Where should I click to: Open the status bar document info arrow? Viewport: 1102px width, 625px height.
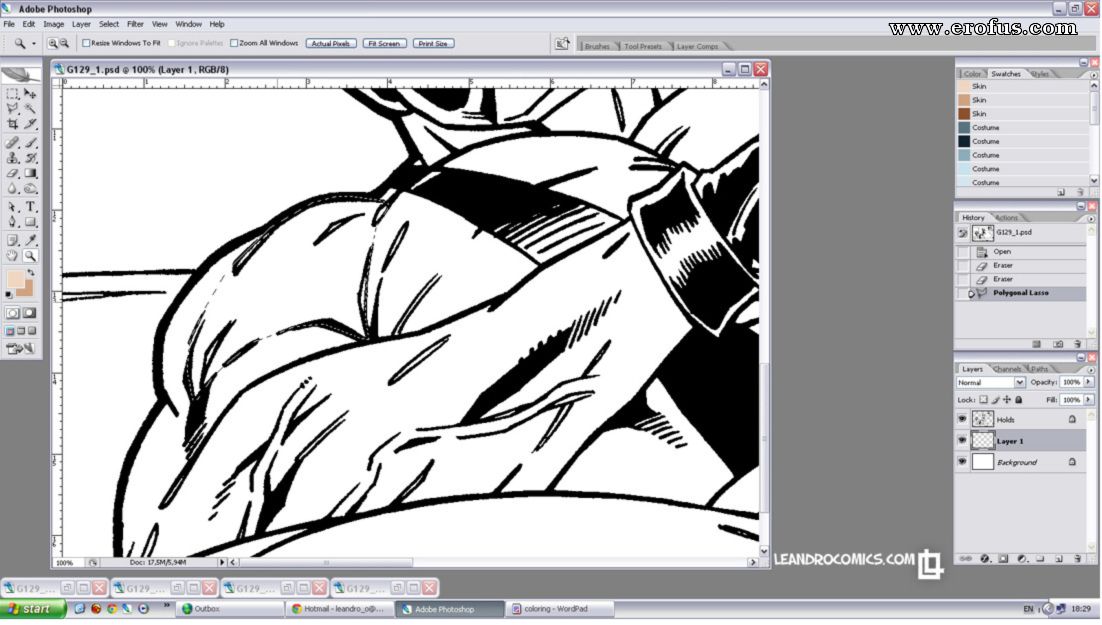[222, 562]
